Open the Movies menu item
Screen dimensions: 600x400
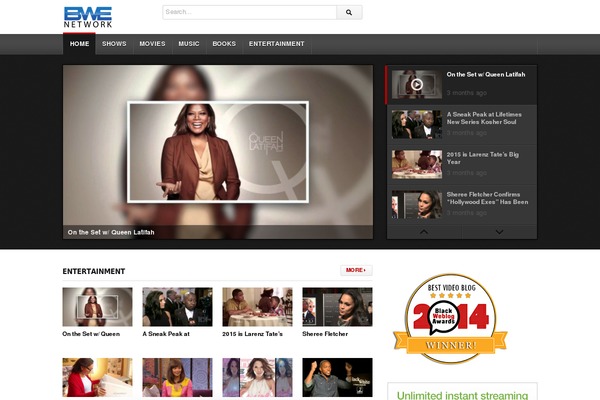[152, 44]
